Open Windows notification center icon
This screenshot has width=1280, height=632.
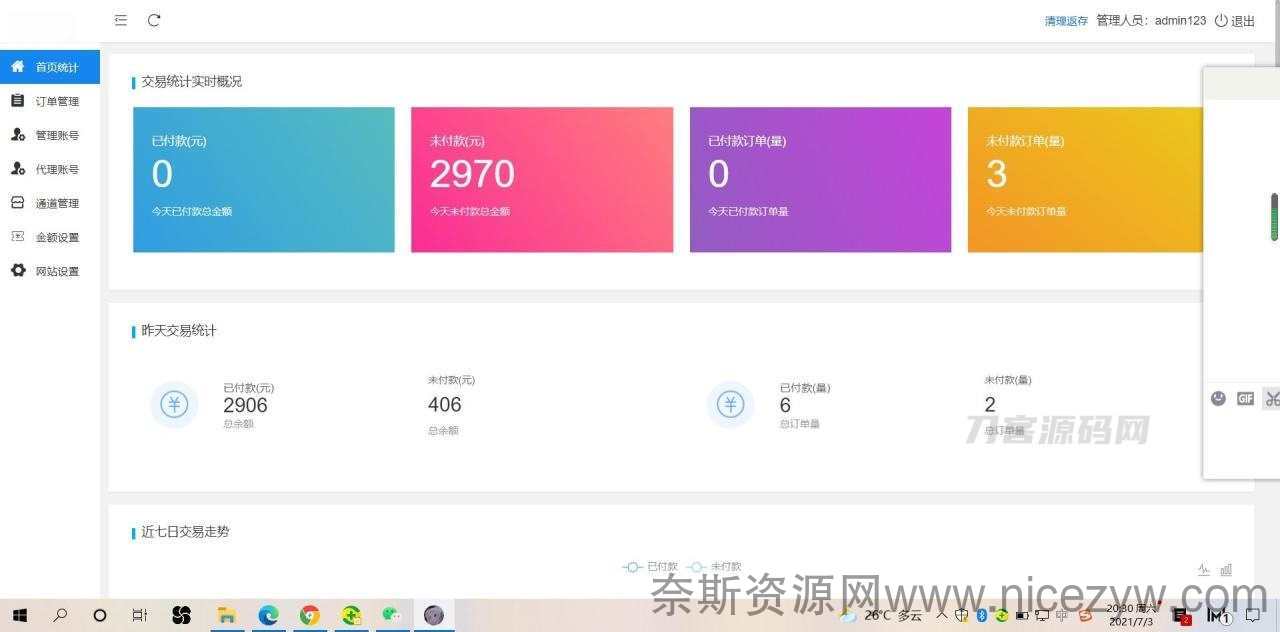click(x=1253, y=615)
